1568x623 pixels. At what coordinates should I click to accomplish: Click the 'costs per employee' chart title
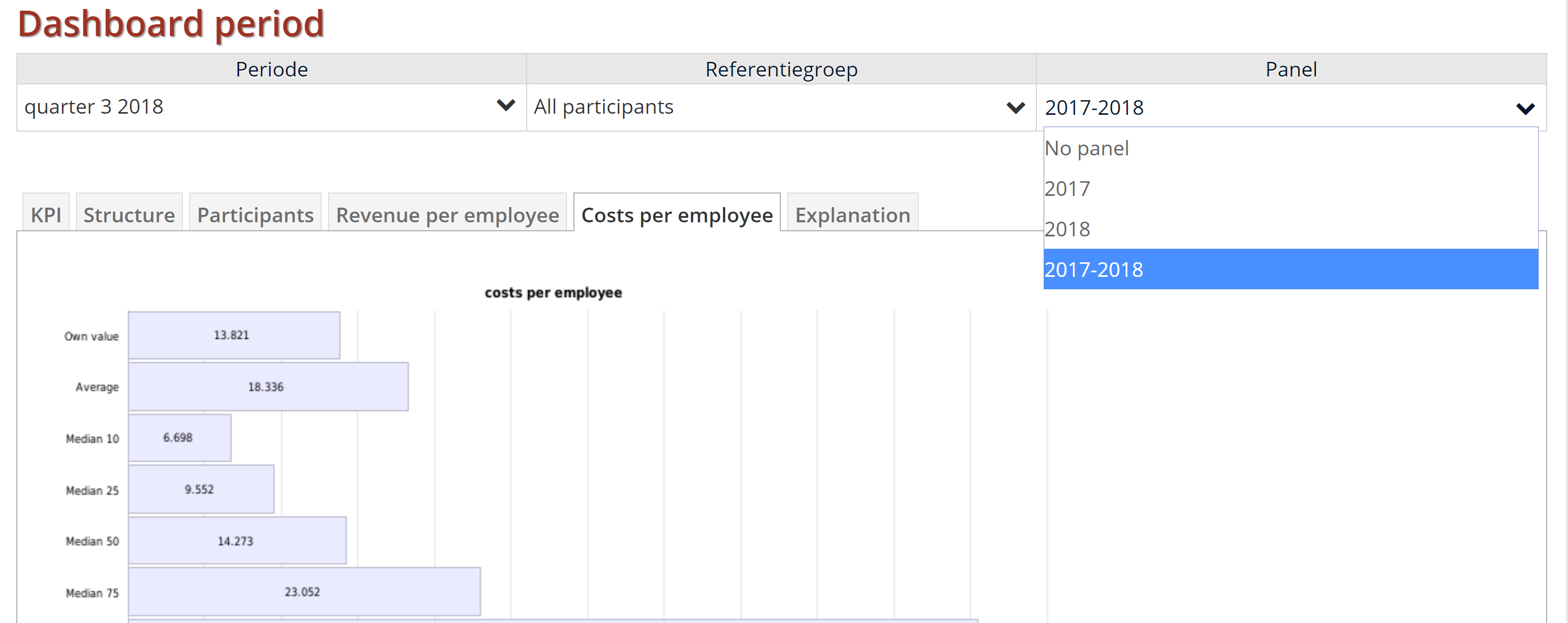coord(553,293)
